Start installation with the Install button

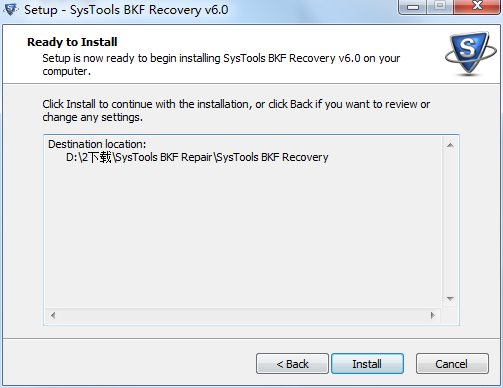367,364
